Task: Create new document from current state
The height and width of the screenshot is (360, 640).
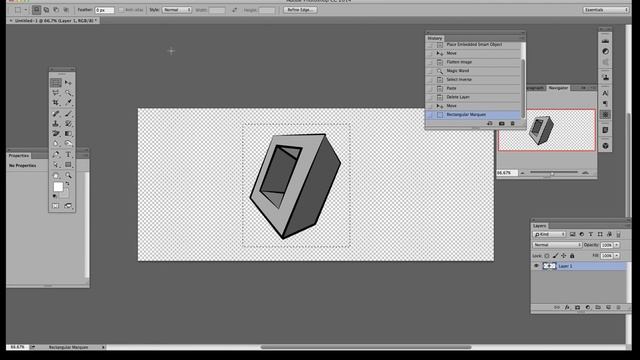Action: click(x=489, y=124)
